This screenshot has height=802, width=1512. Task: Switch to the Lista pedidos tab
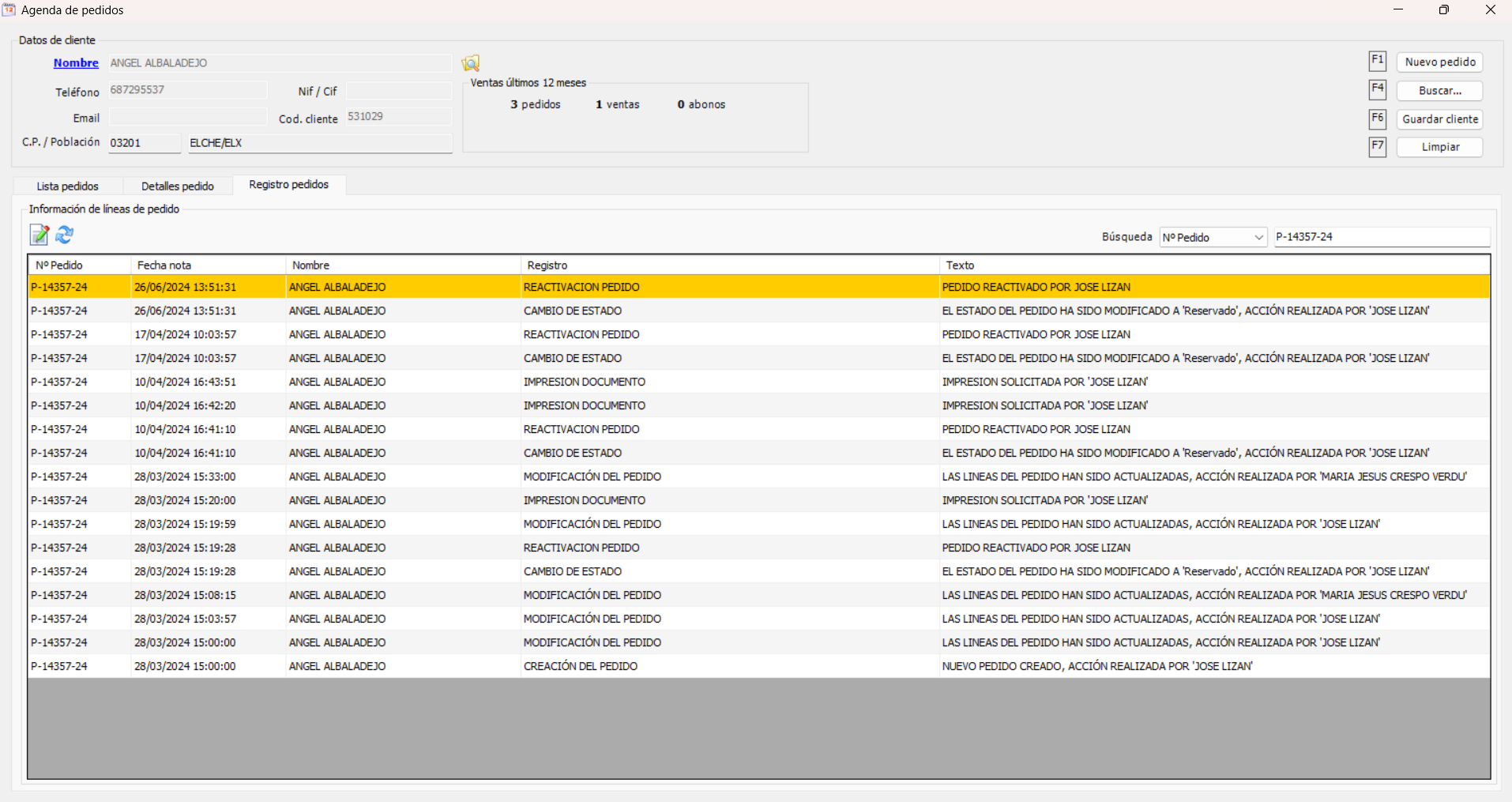(x=68, y=186)
